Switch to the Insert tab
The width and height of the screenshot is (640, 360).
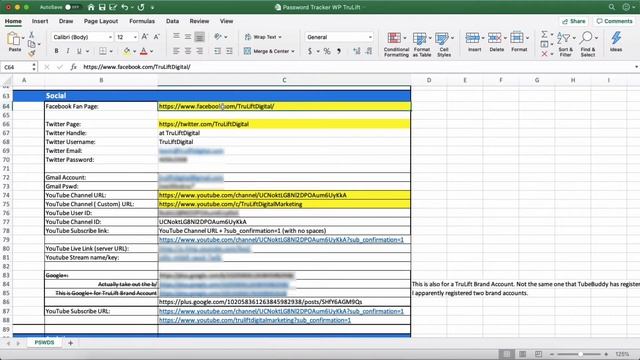[40, 21]
